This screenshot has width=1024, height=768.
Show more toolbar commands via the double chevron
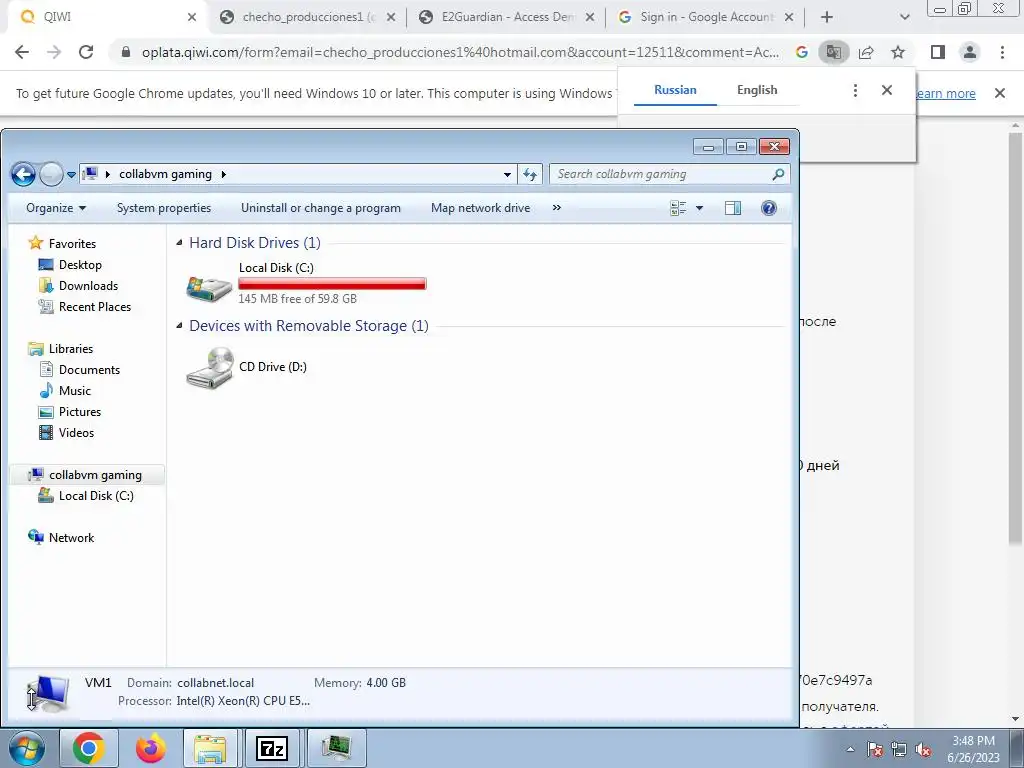pos(556,208)
